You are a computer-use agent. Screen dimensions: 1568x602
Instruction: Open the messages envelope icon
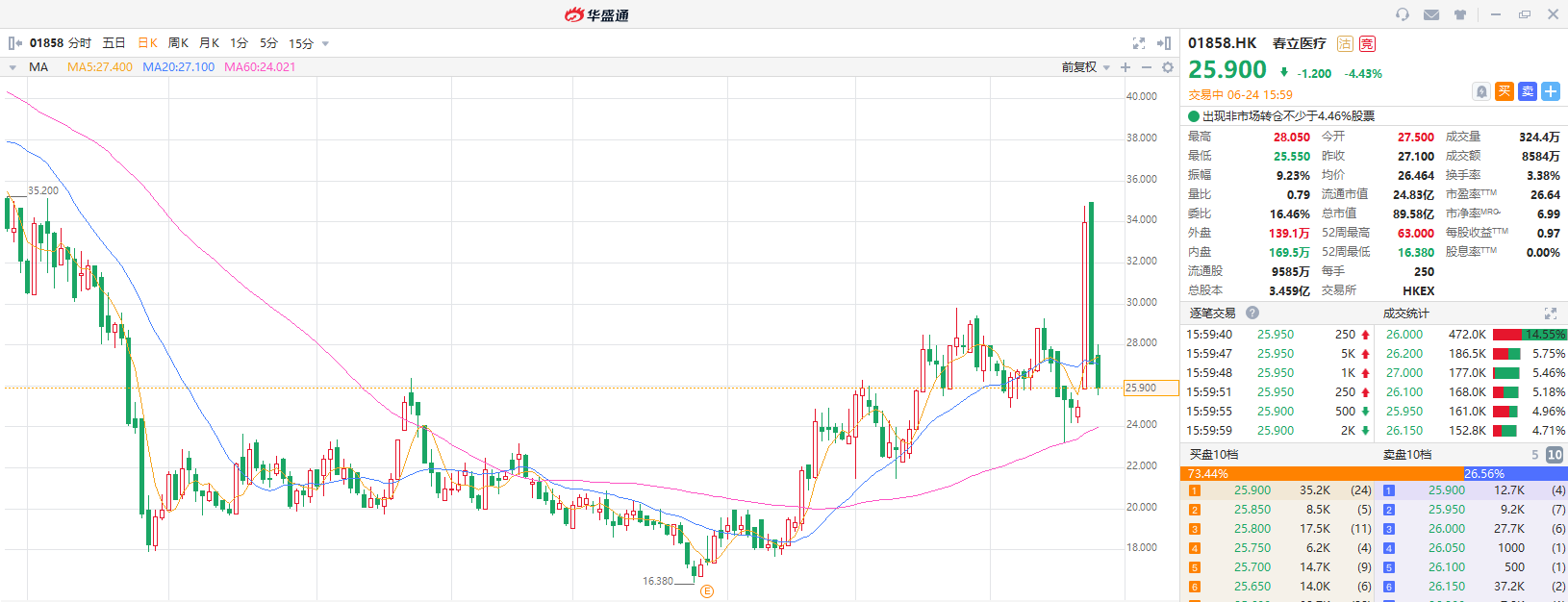1431,14
